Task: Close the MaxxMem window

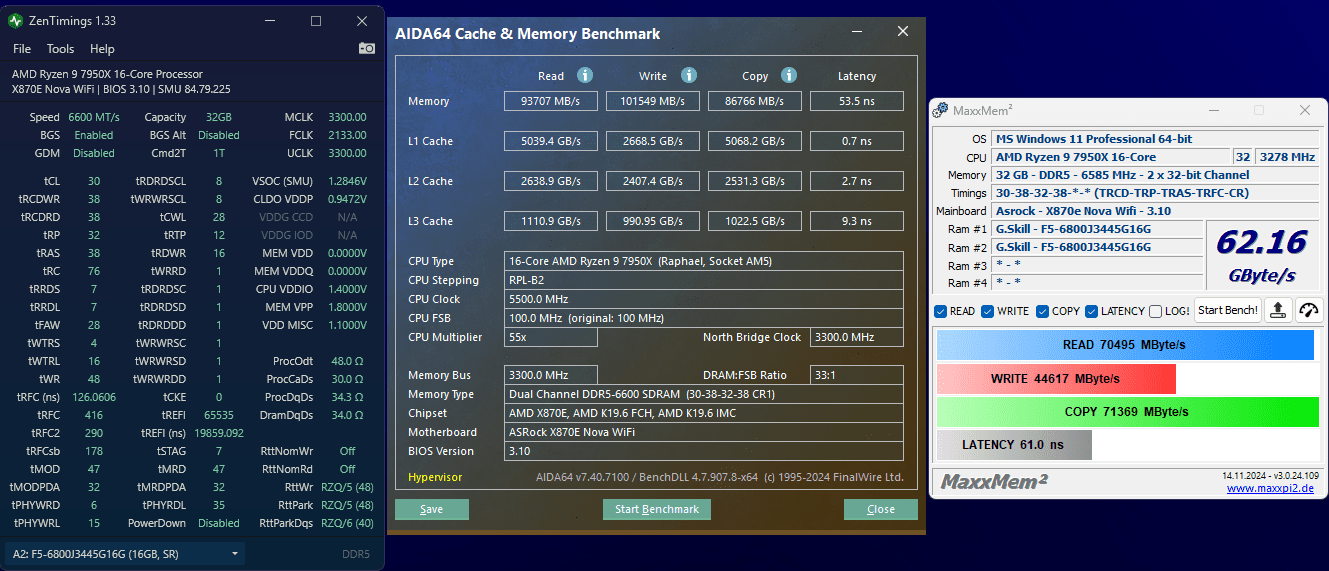Action: click(x=1304, y=110)
